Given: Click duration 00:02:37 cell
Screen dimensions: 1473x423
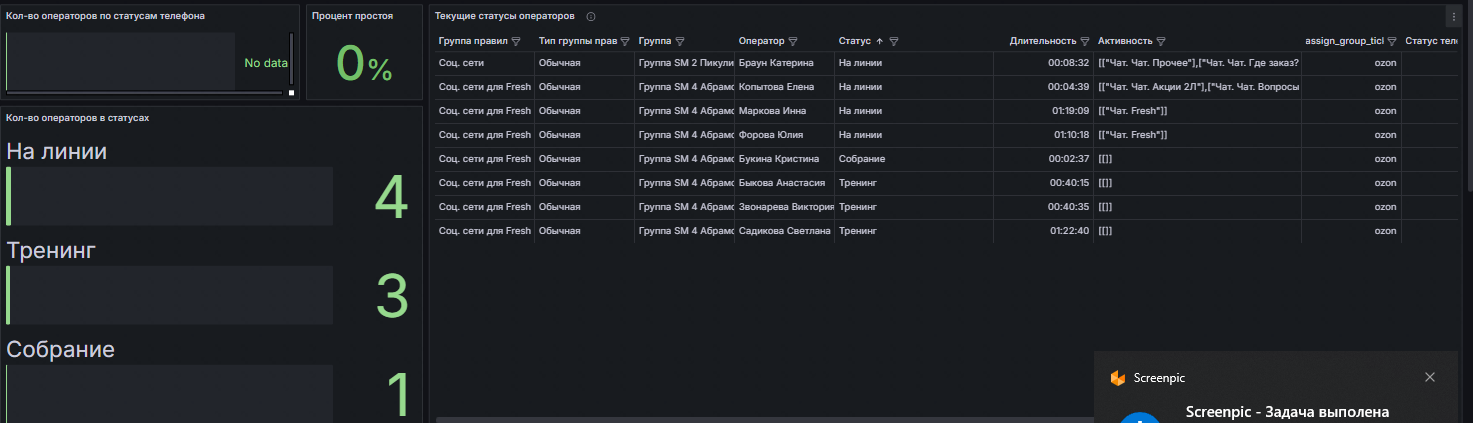Looking at the screenshot, I should 1044,159.
